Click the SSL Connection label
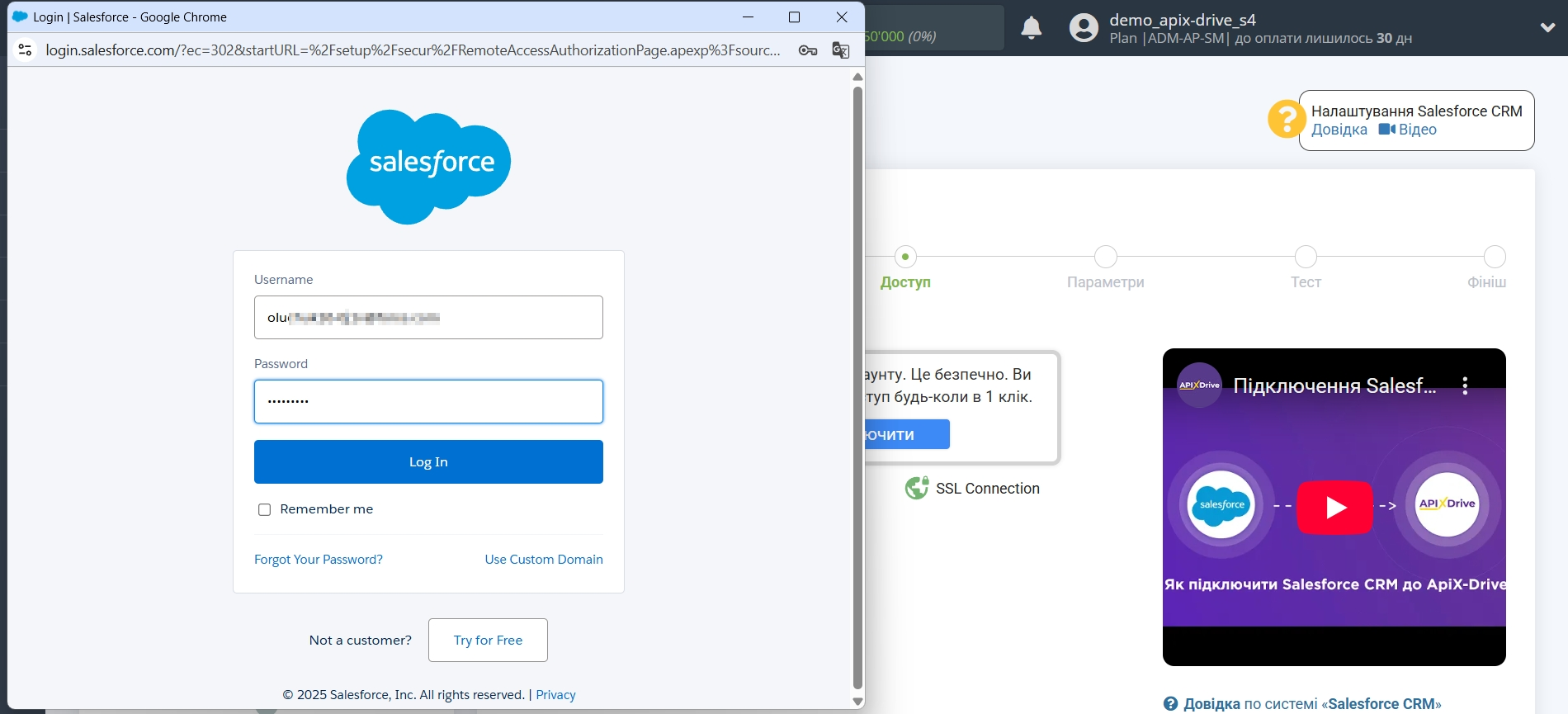1568x714 pixels. click(x=988, y=489)
